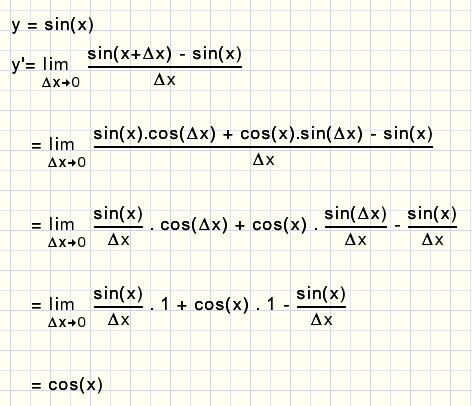Click the cos(Δx) factor in third line

[194, 225]
